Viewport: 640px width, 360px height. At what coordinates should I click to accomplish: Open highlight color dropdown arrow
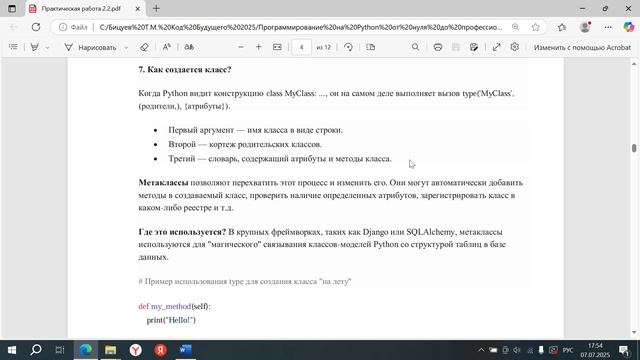coord(47,48)
